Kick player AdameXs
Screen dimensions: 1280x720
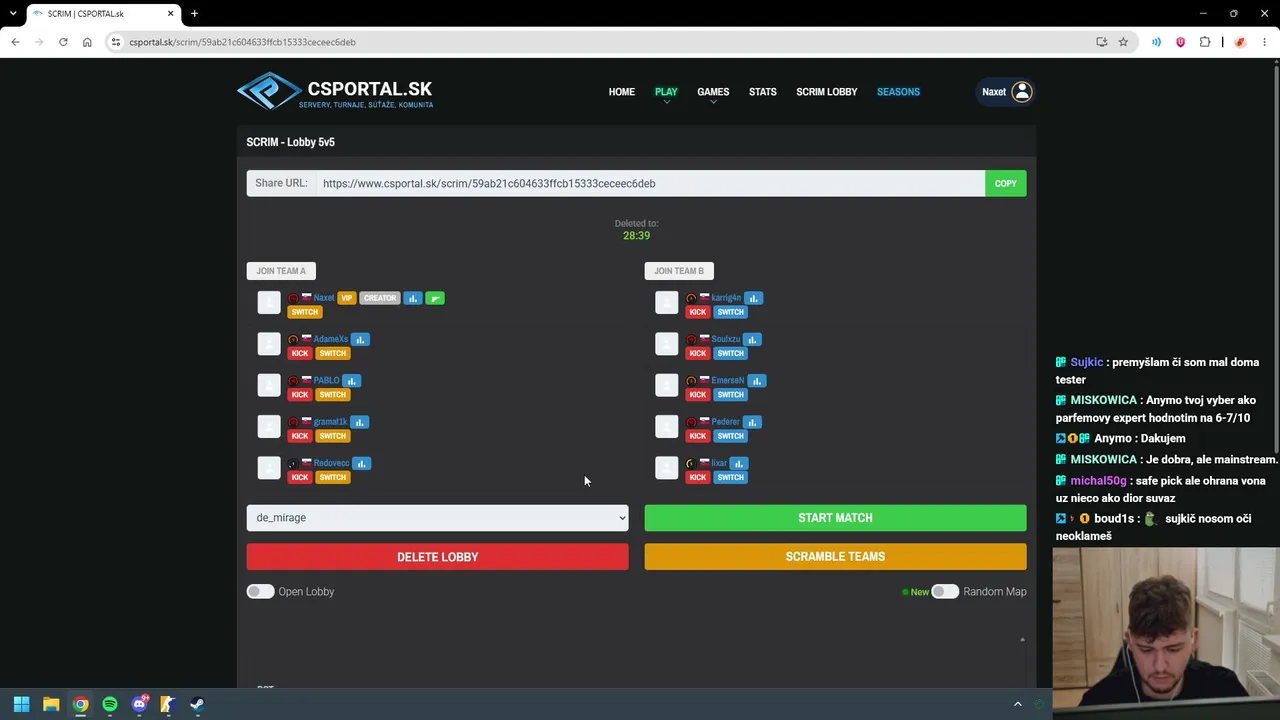(x=300, y=354)
